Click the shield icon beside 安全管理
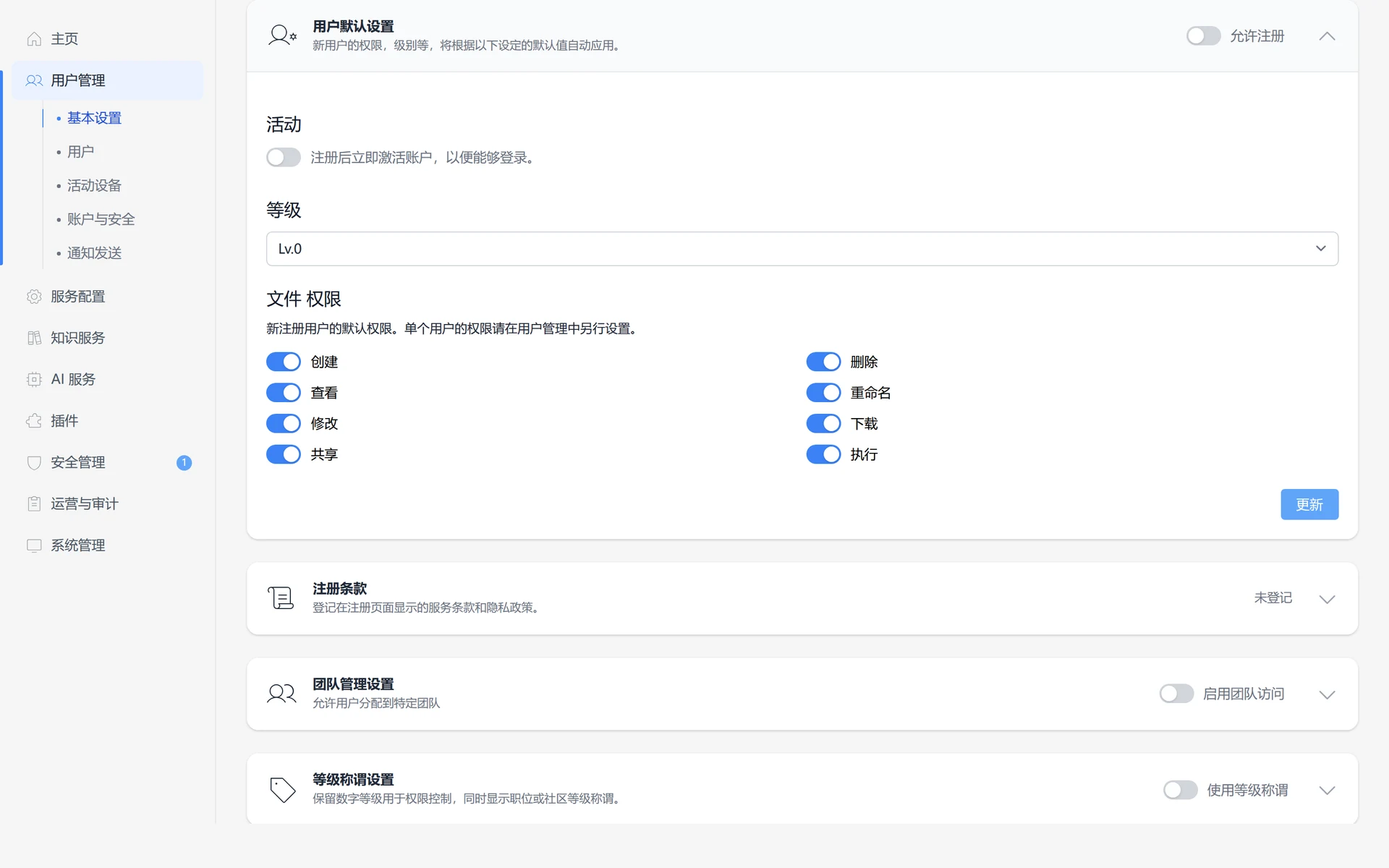Image resolution: width=1389 pixels, height=868 pixels. (x=34, y=462)
